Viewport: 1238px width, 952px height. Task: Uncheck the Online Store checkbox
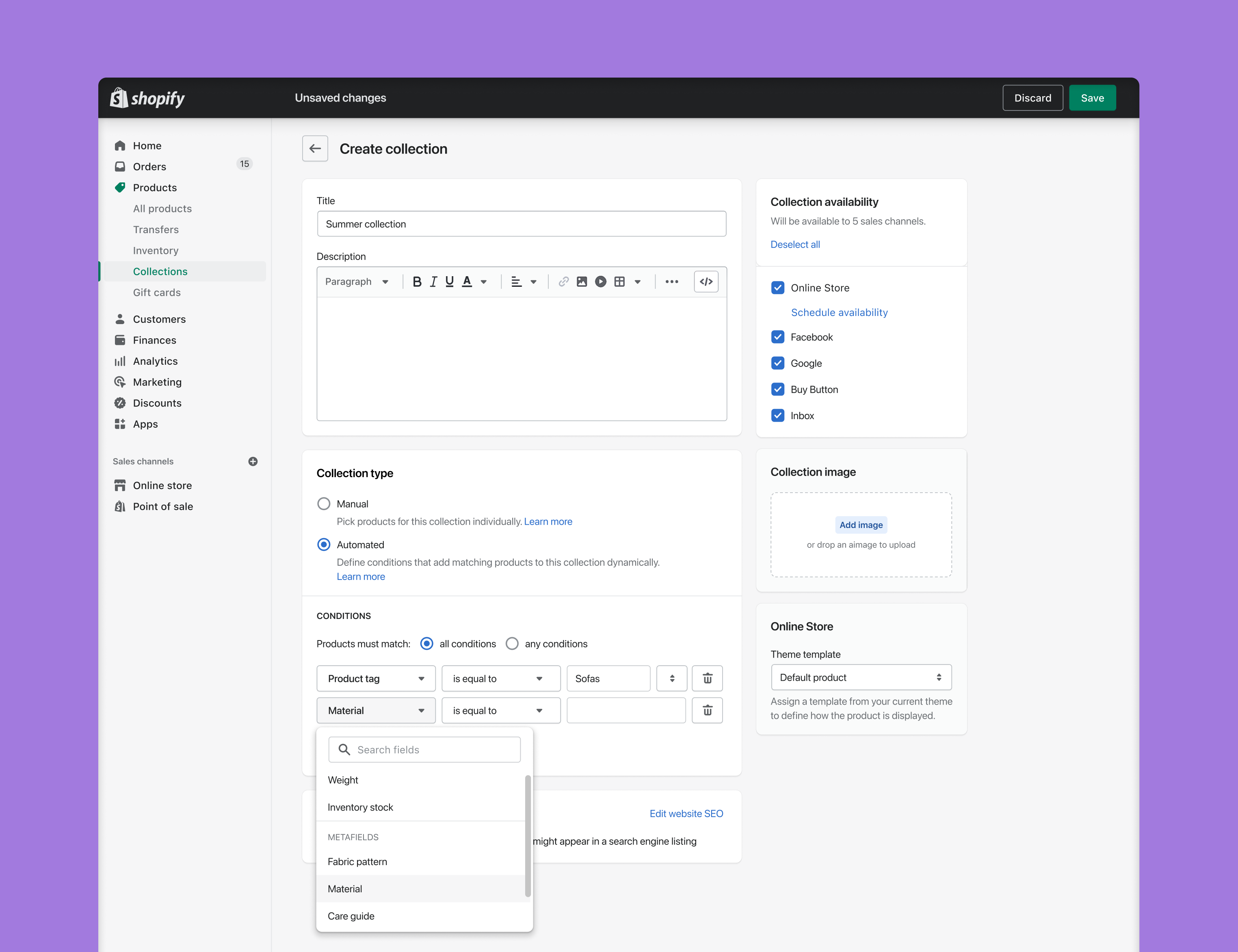coord(777,288)
